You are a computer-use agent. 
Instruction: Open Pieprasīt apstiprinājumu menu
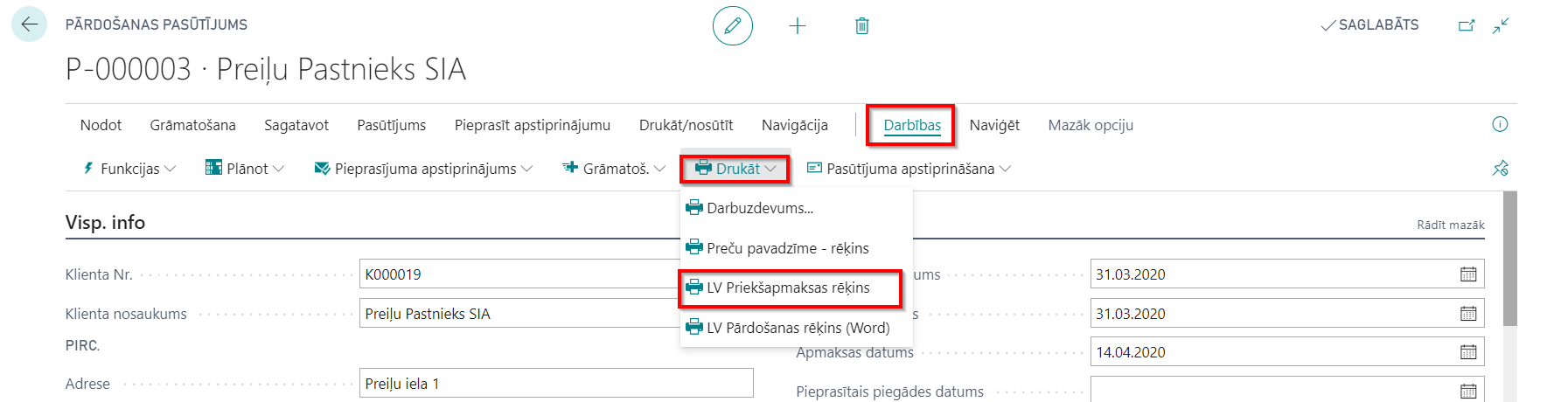coord(532,125)
